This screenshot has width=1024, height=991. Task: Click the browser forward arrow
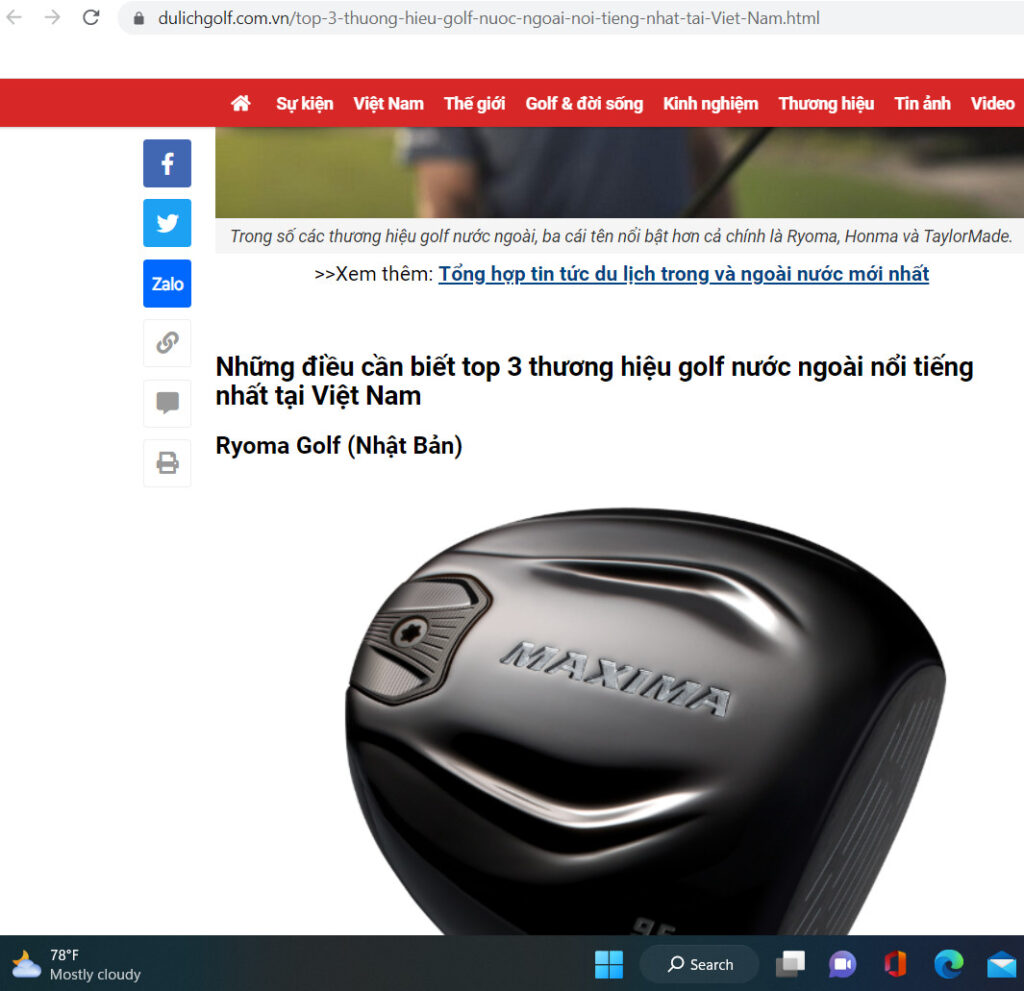coord(52,17)
